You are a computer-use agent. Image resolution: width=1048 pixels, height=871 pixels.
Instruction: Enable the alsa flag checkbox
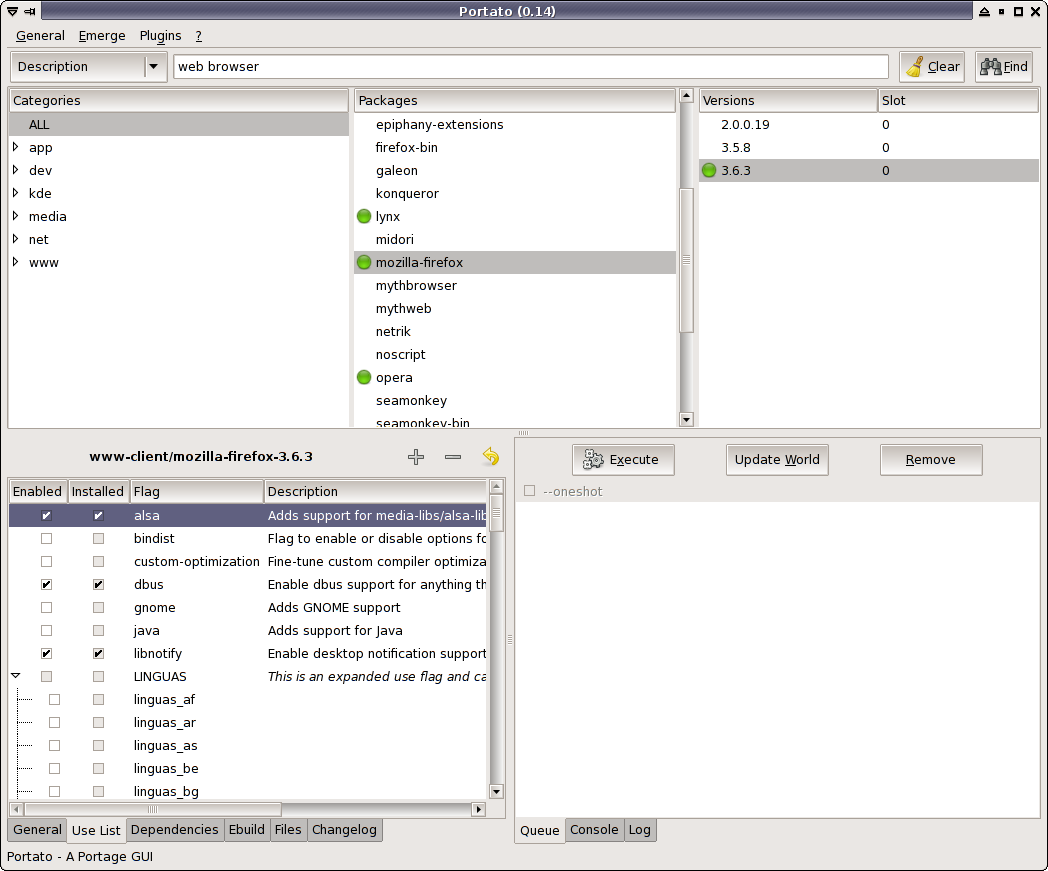pos(46,515)
